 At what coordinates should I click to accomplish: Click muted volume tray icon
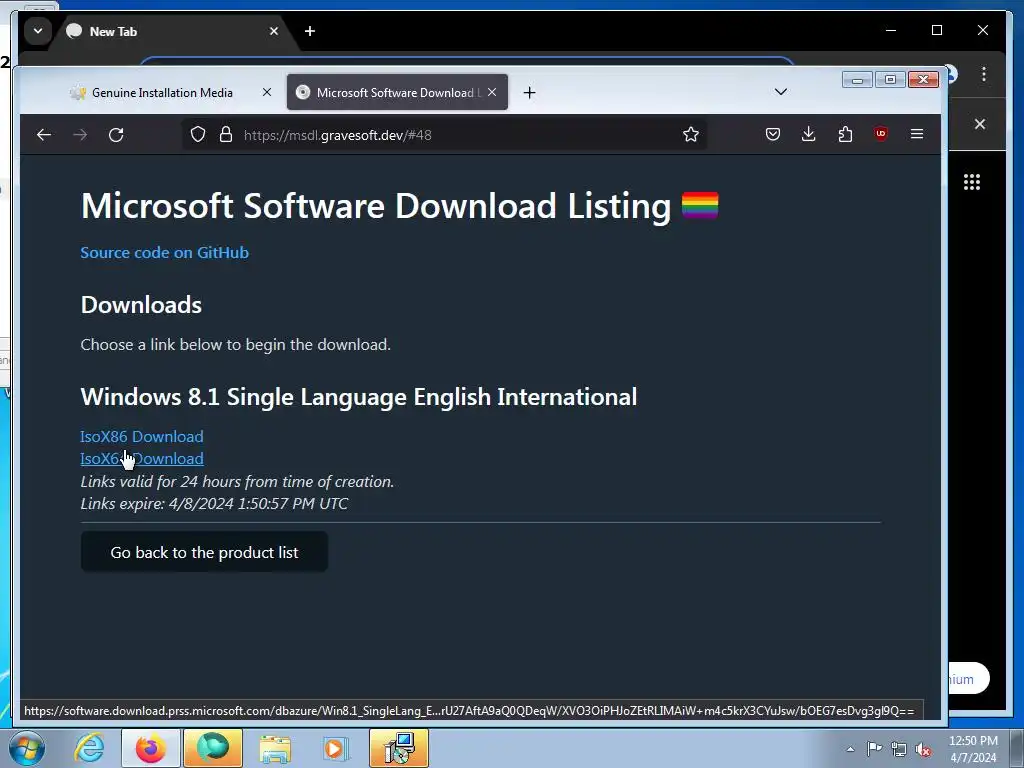[923, 750]
